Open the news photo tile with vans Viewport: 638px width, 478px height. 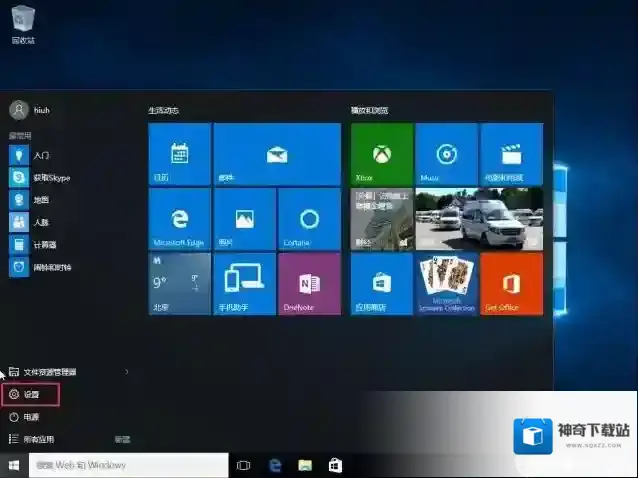tap(479, 218)
